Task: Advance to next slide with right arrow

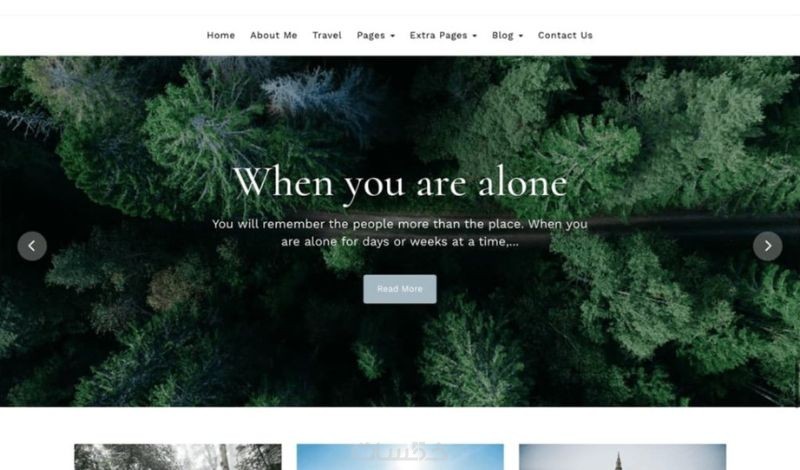Action: (x=767, y=246)
